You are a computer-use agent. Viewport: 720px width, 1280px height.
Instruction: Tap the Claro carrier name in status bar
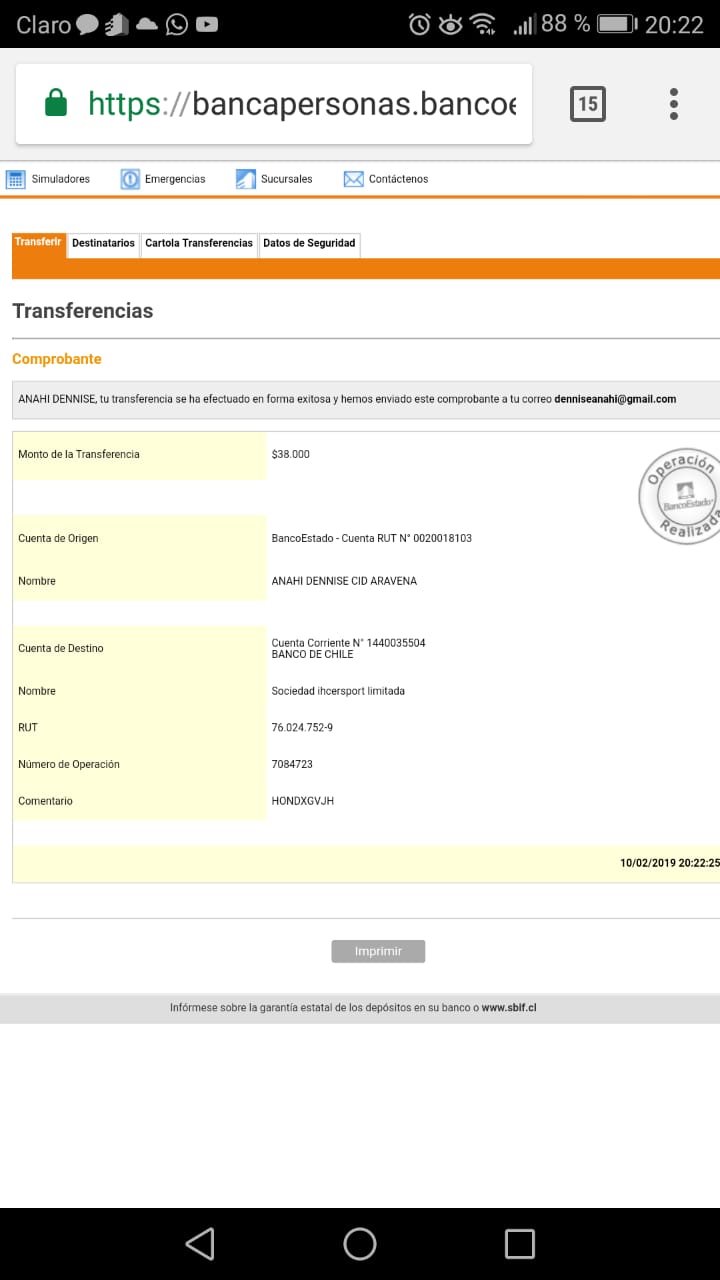point(44,24)
